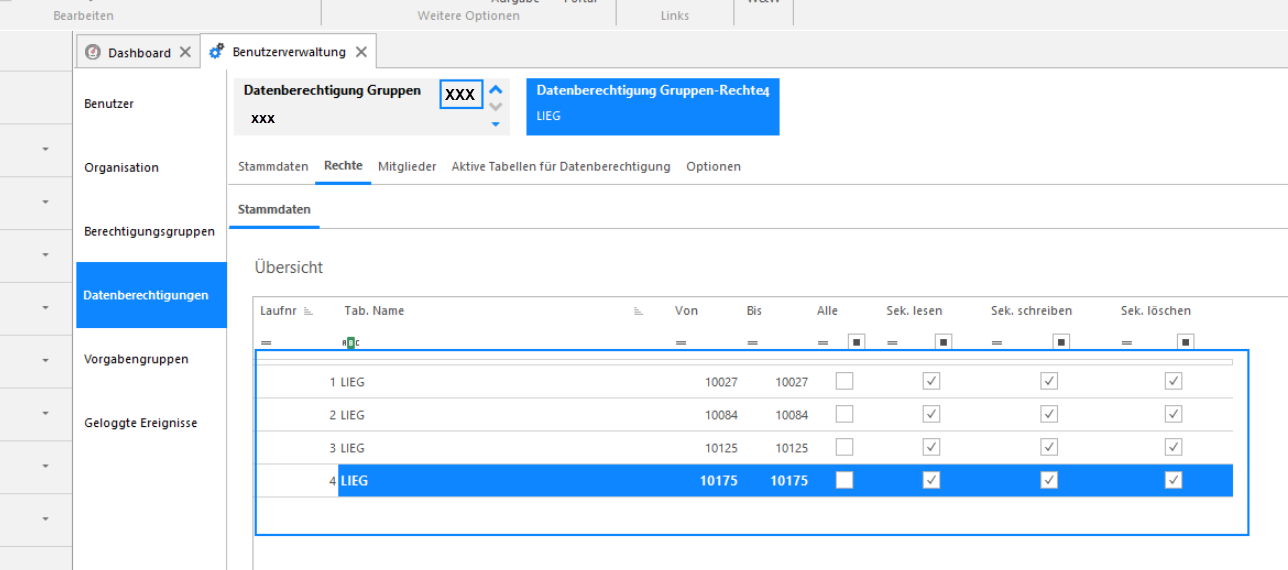Open the Aktive Tabellen für Datenberechtigung tab
Screen dimensions: 1288x570
click(x=561, y=166)
